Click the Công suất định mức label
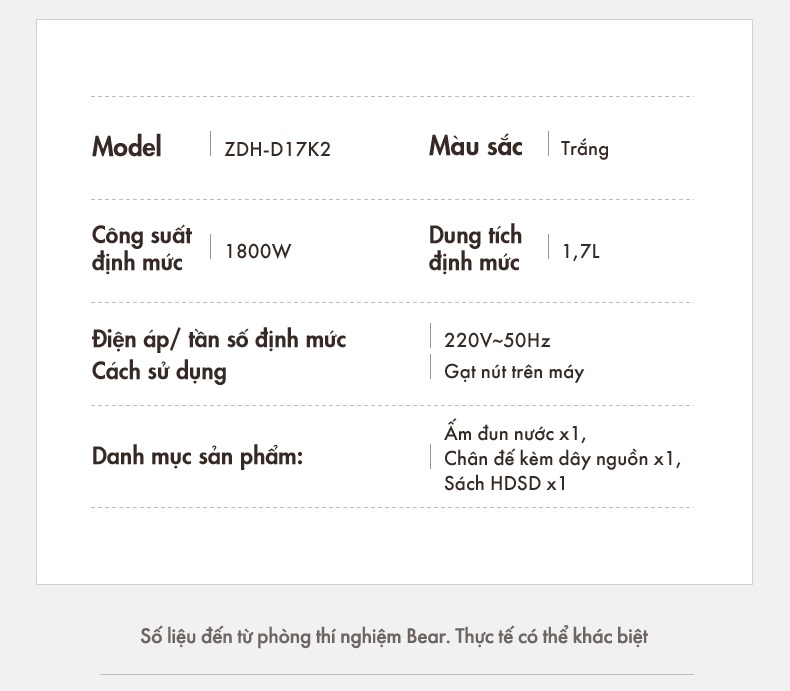 click(x=142, y=248)
